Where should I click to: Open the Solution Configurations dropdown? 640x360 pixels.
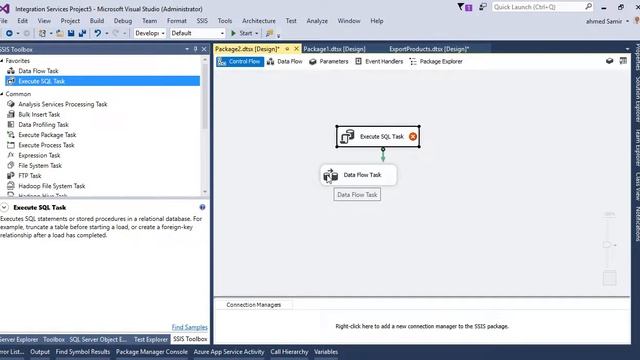pyautogui.click(x=150, y=33)
